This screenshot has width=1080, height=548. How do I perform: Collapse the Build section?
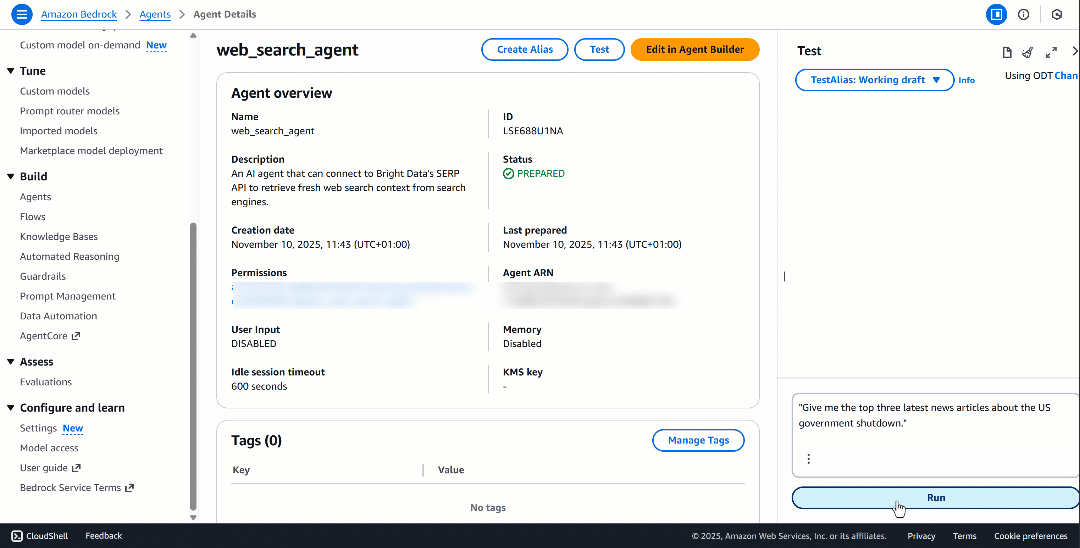pyautogui.click(x=10, y=176)
